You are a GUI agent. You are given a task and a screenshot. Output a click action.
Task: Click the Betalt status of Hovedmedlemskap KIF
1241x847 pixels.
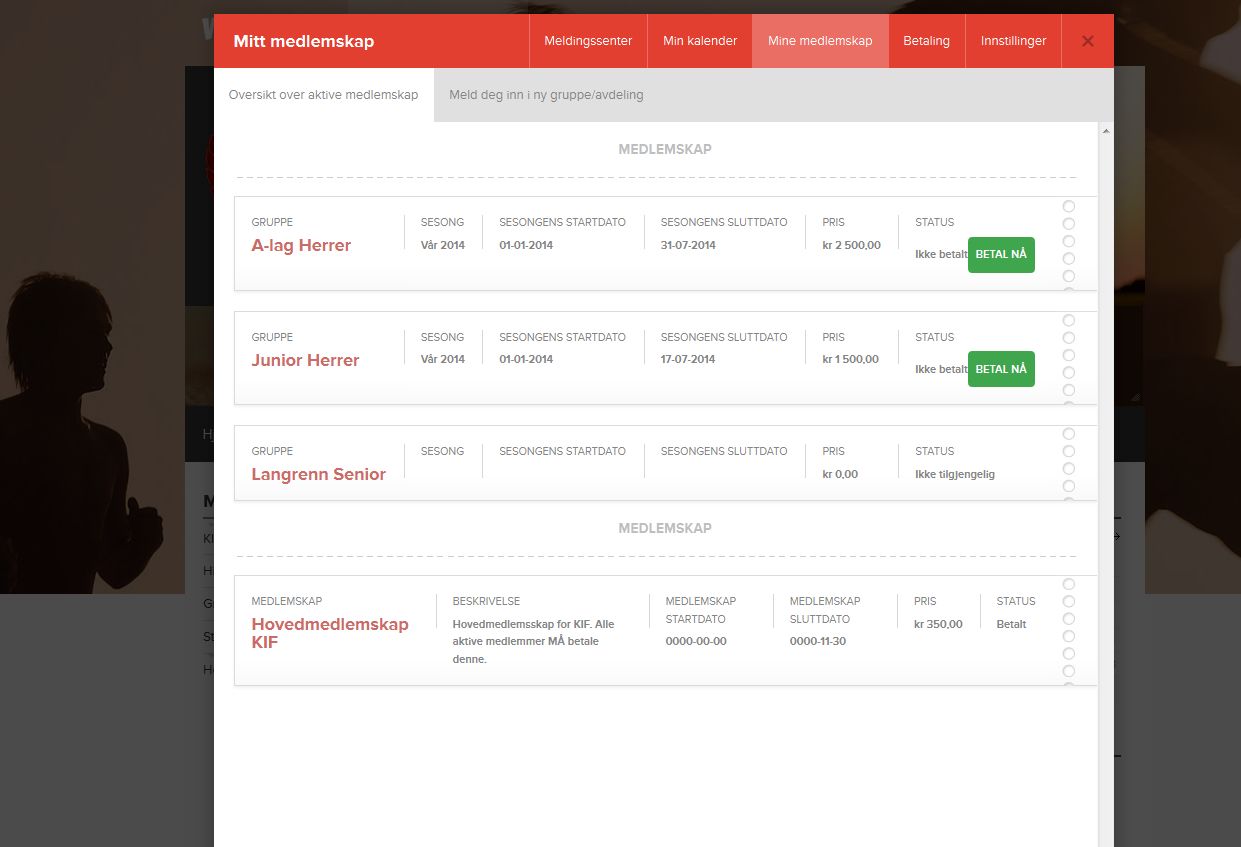(1011, 624)
